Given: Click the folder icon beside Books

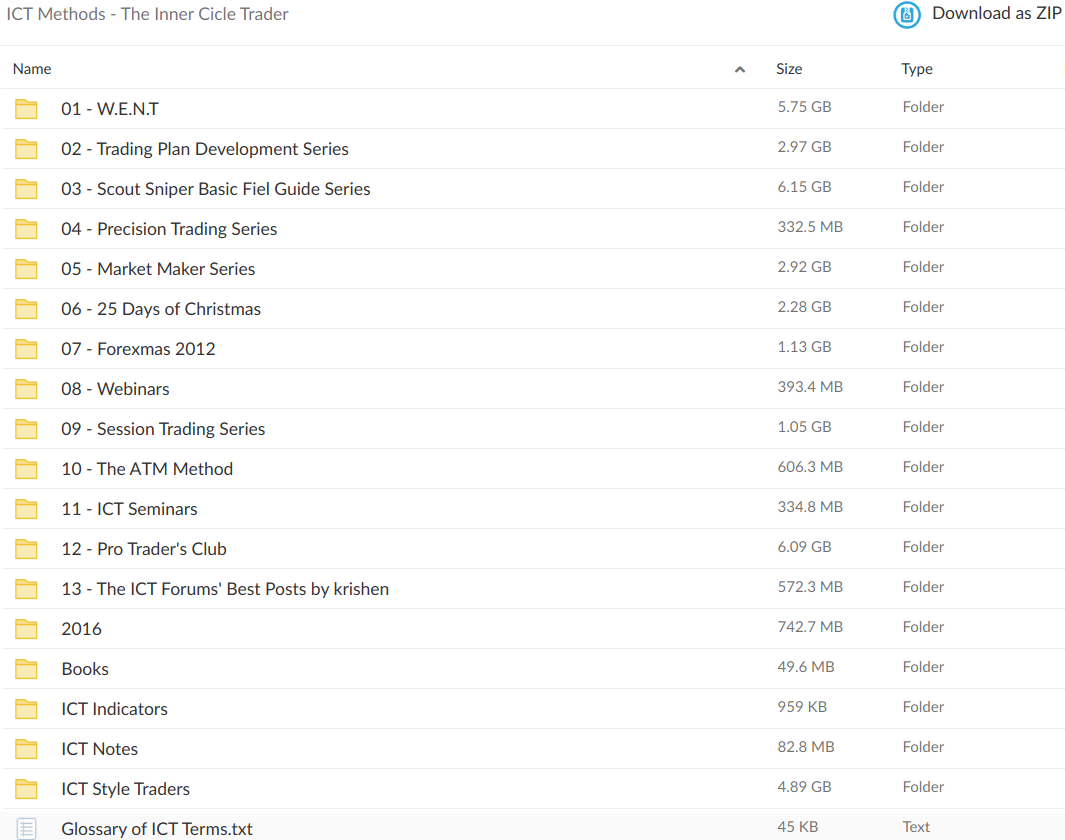Looking at the screenshot, I should [27, 669].
